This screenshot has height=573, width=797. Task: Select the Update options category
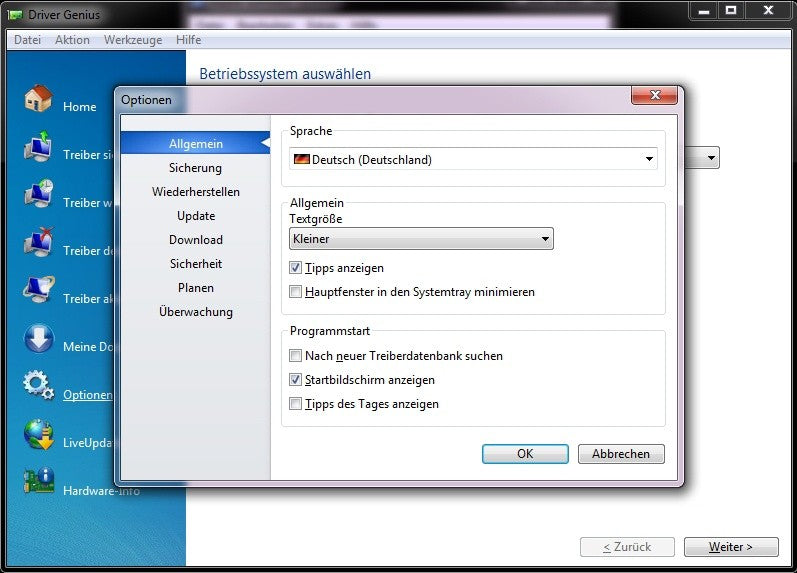click(196, 215)
